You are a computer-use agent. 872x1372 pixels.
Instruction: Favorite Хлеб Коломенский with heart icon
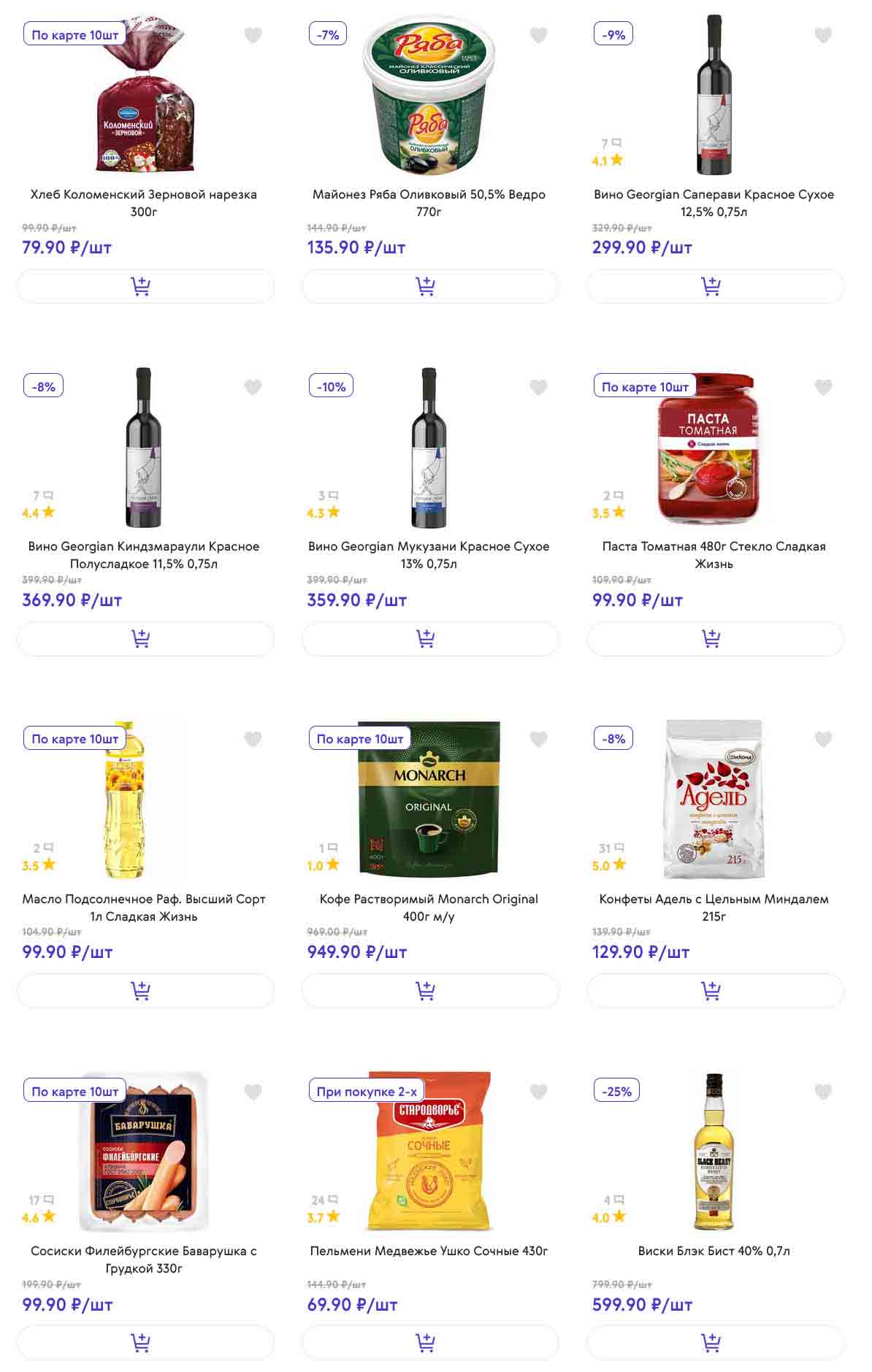[x=253, y=35]
